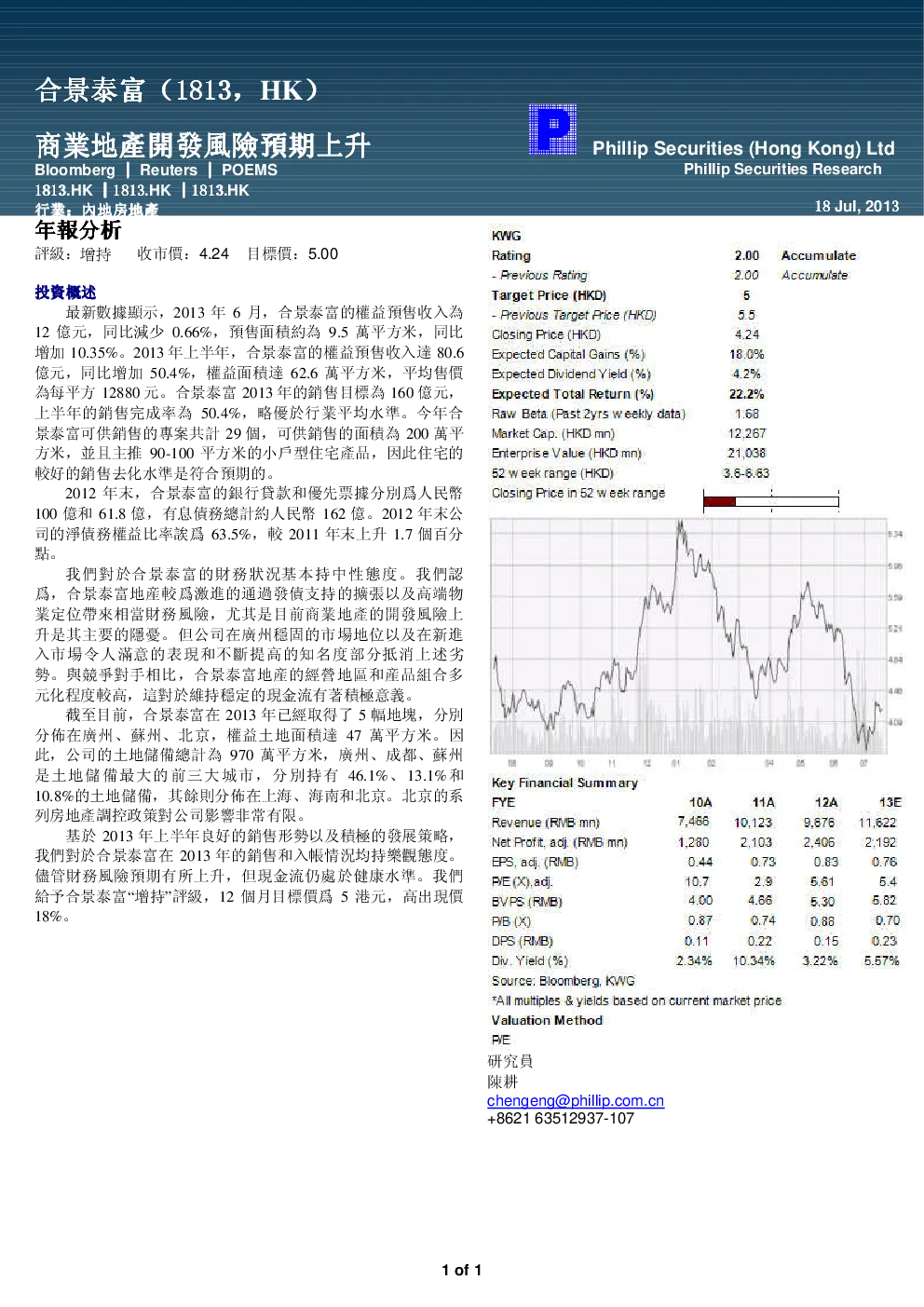Click Enterprise Value '21,038'
The height and width of the screenshot is (1307, 924).
747,453
